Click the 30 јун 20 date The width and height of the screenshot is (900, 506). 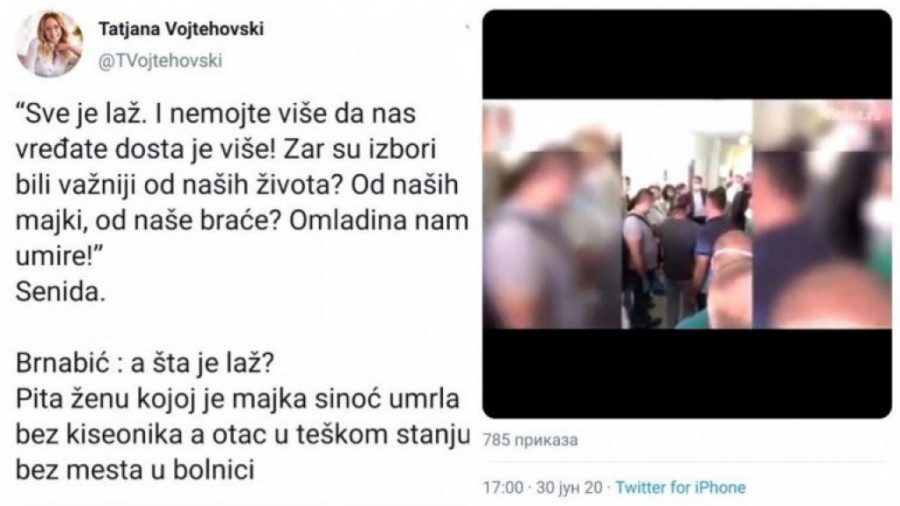(569, 488)
